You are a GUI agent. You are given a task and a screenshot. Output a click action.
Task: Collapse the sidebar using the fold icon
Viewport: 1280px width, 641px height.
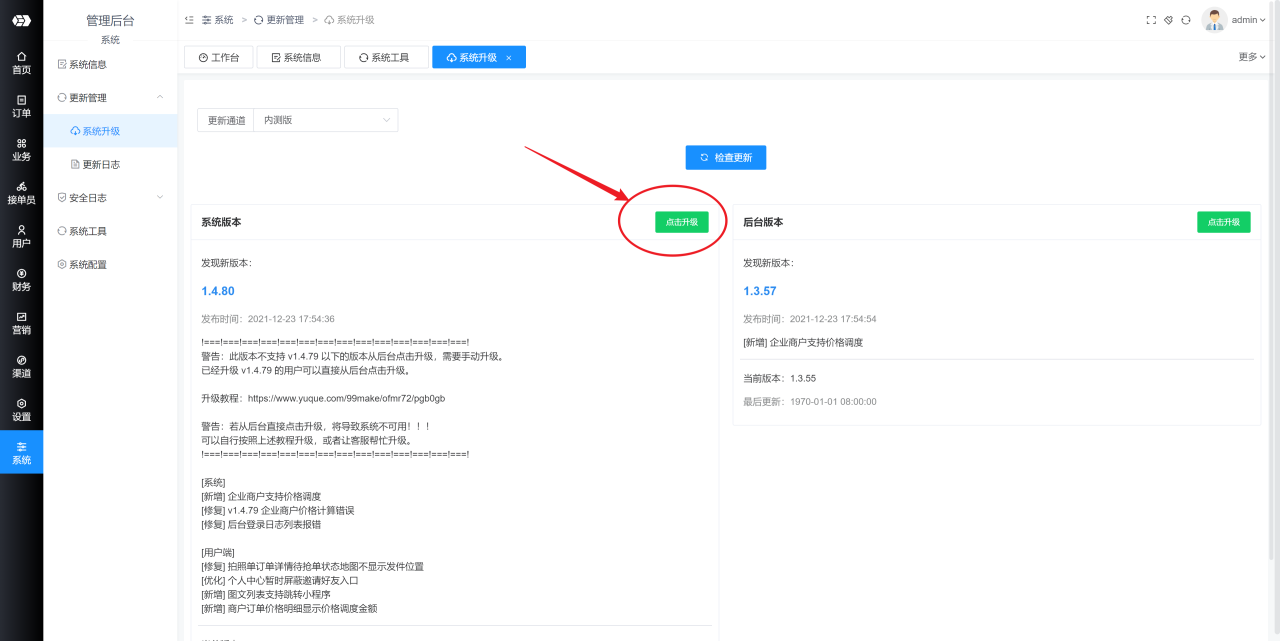tap(189, 20)
